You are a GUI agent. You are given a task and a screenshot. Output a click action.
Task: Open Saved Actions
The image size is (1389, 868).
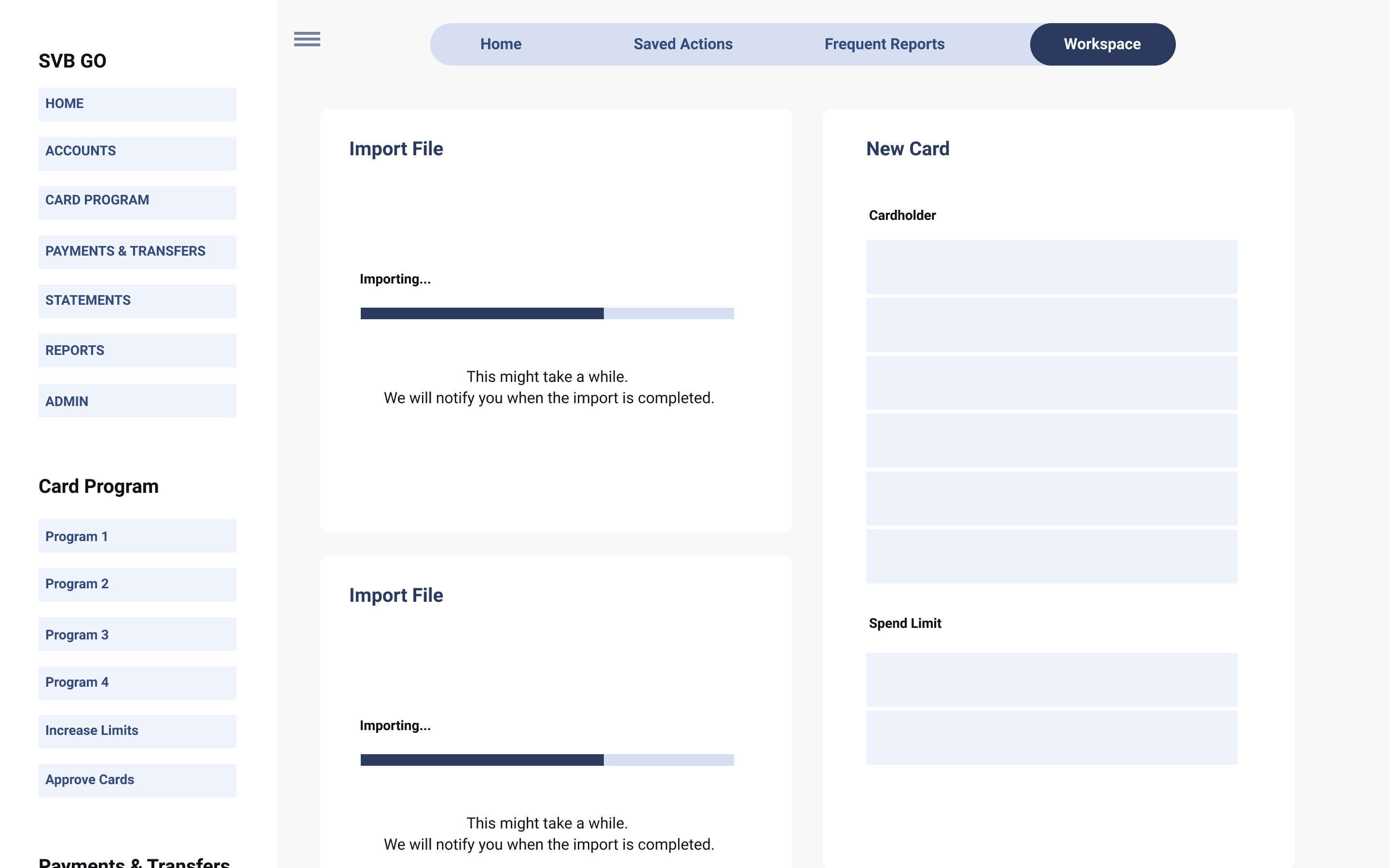pyautogui.click(x=682, y=43)
